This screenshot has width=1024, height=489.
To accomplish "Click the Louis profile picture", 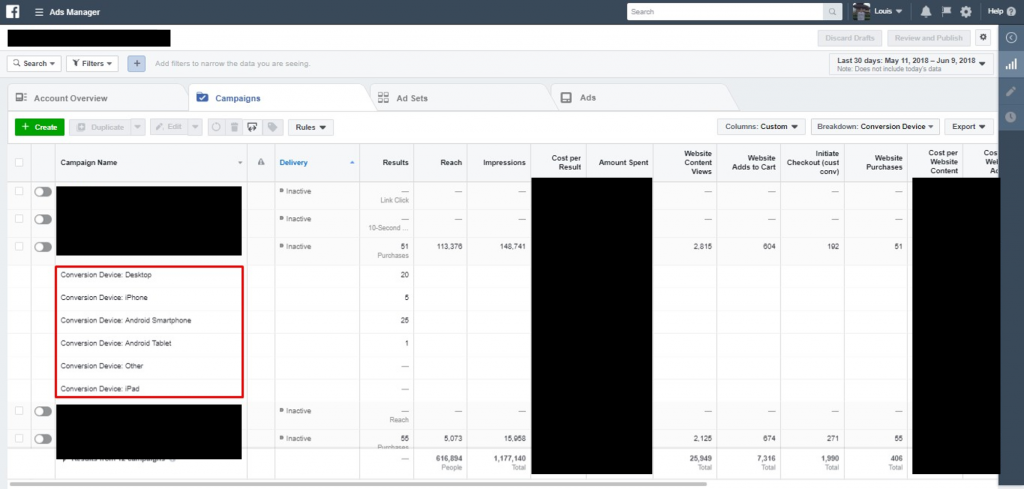I will [x=861, y=12].
